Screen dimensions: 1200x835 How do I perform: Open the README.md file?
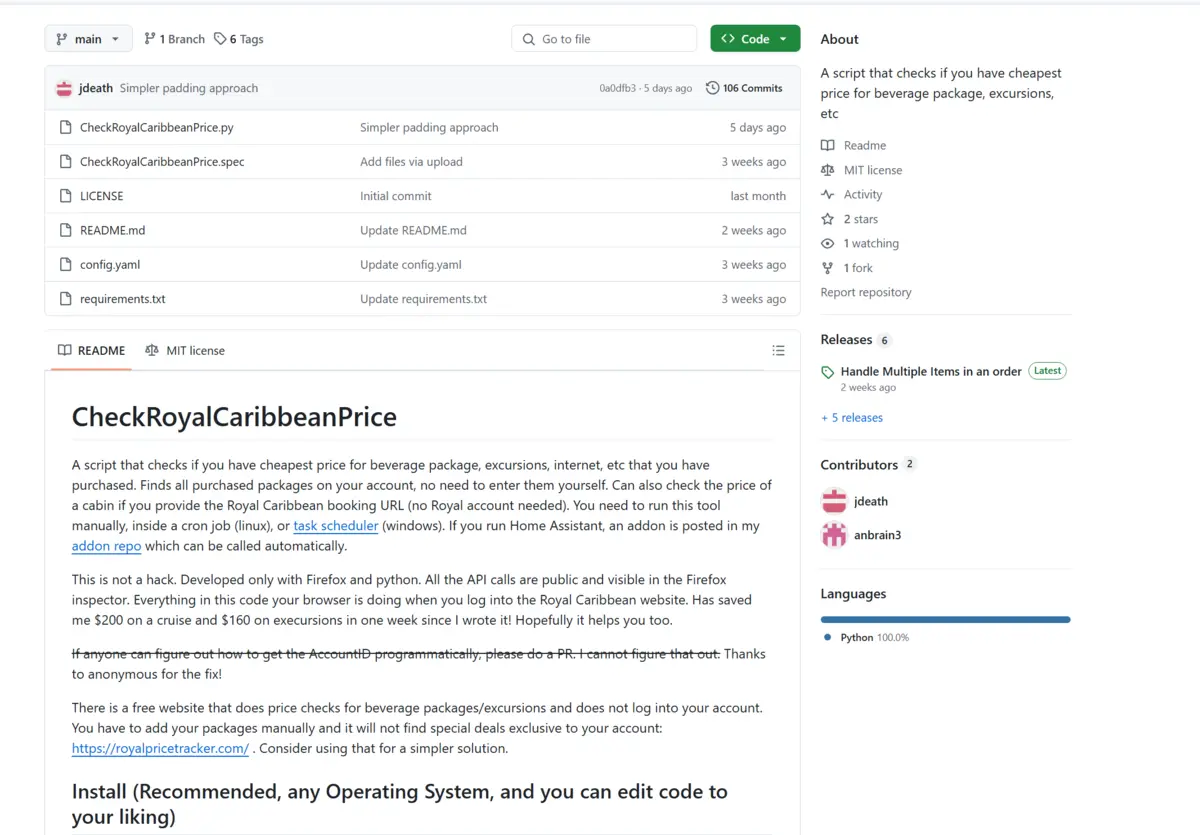coord(113,230)
